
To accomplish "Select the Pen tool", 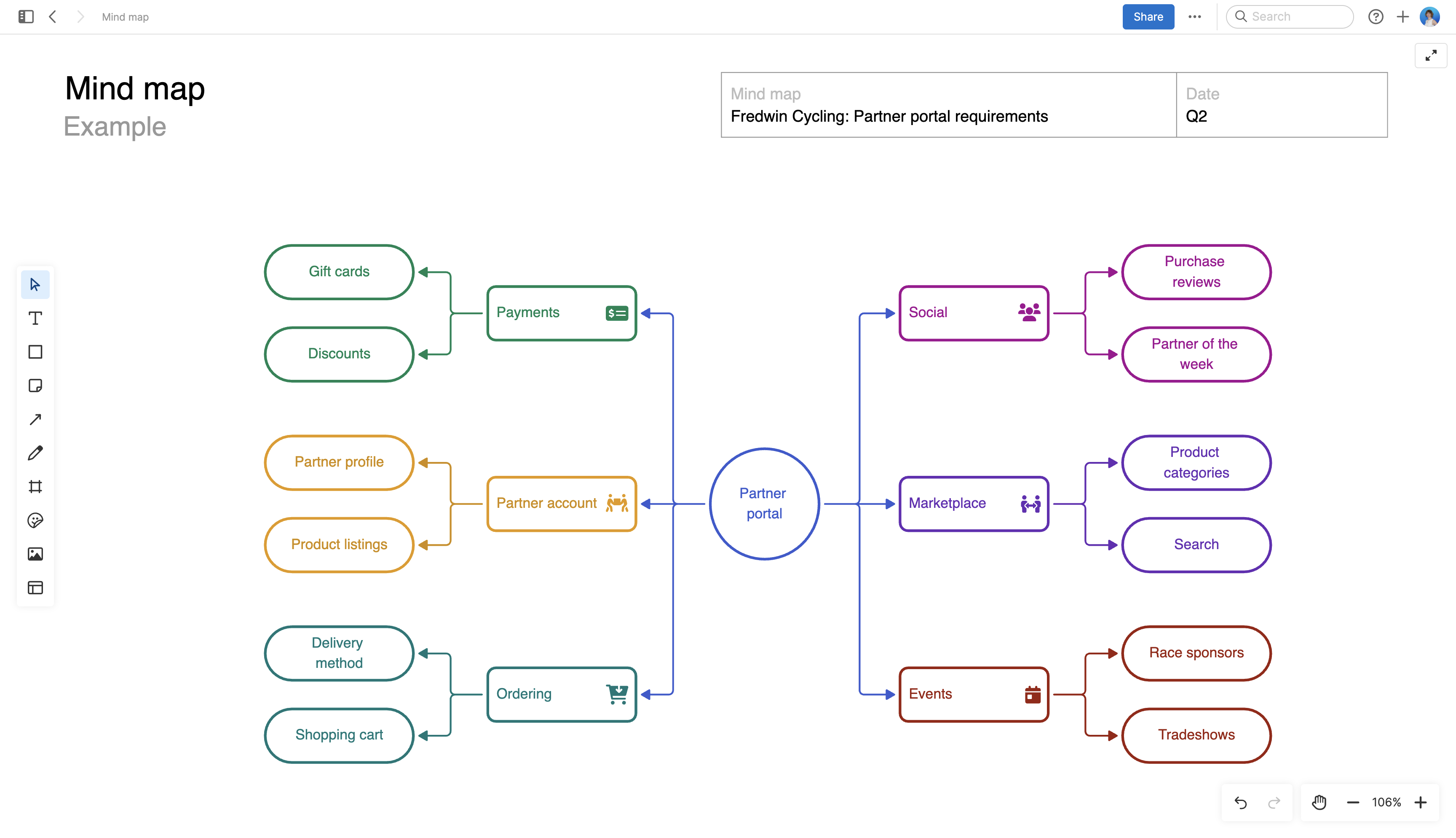I will tap(35, 453).
